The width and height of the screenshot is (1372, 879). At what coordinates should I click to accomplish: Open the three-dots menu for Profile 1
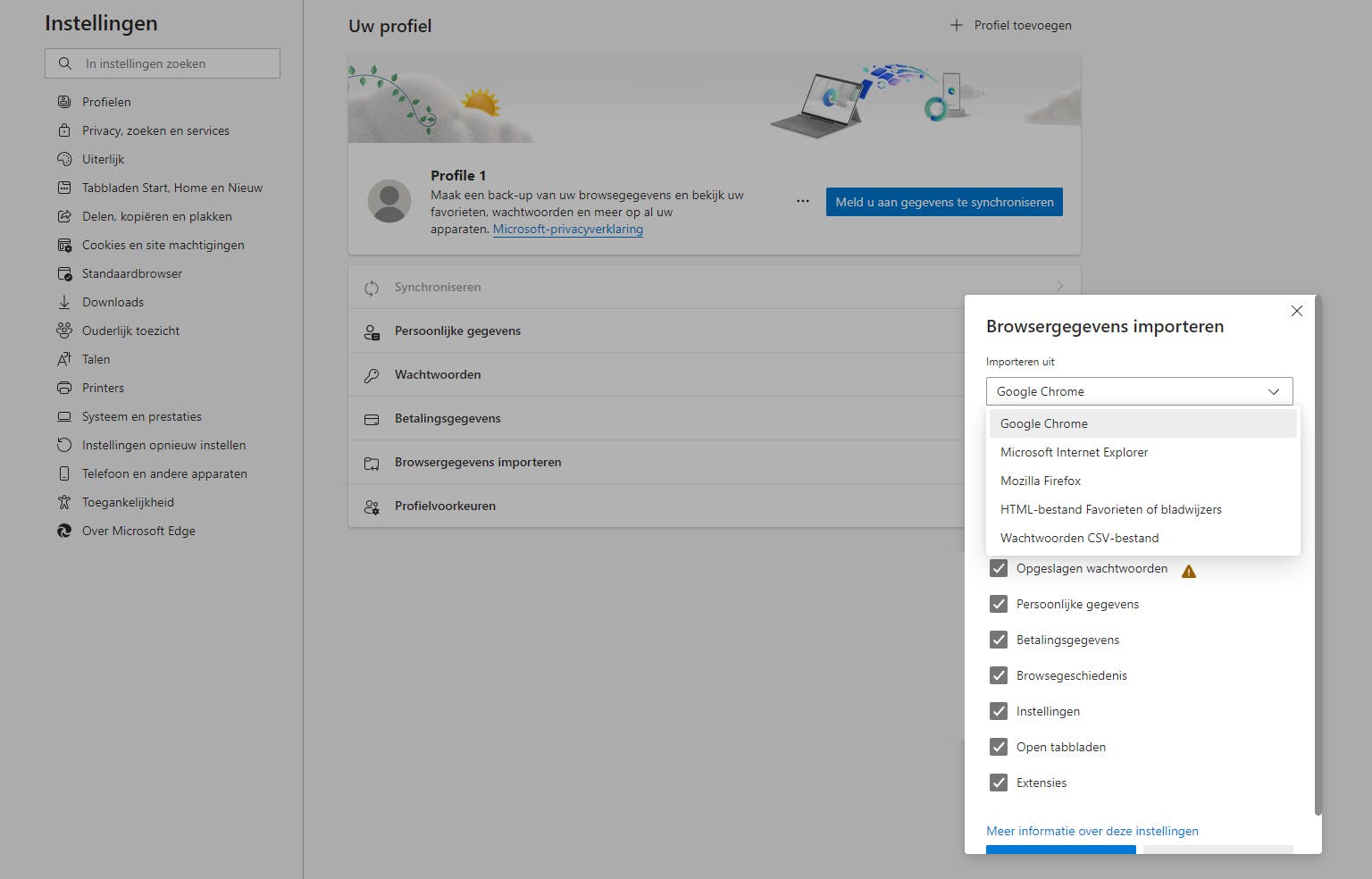[803, 201]
